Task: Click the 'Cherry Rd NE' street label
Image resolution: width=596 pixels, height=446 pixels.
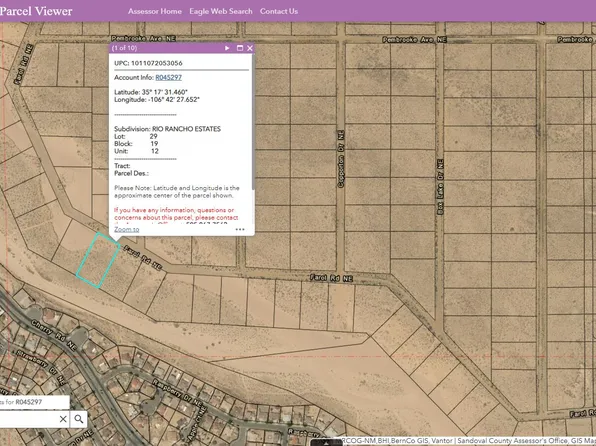Action: point(54,335)
